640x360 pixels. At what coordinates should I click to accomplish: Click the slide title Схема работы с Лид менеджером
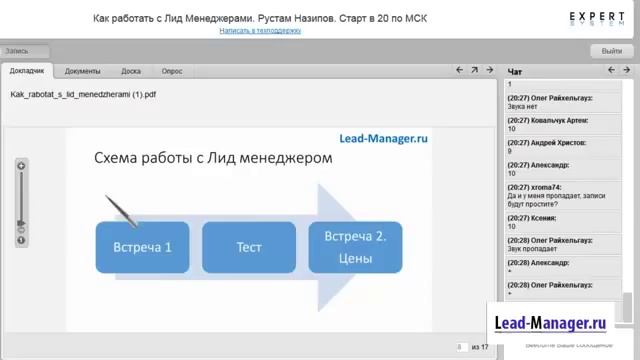[x=213, y=158]
